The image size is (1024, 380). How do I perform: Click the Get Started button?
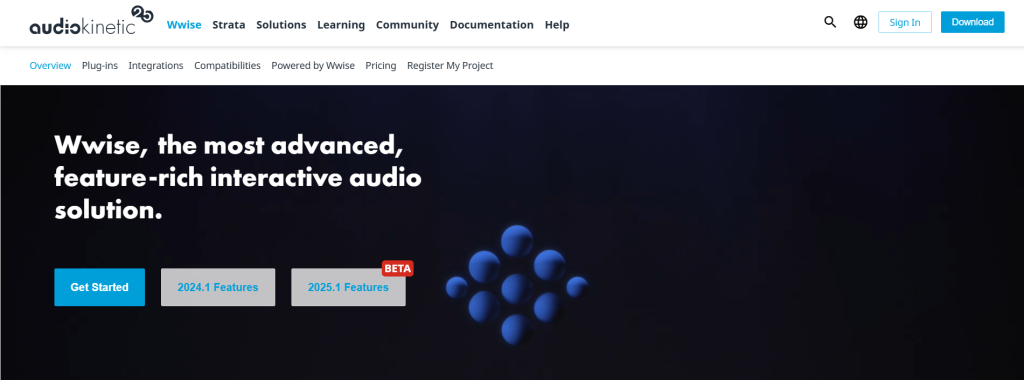point(99,287)
